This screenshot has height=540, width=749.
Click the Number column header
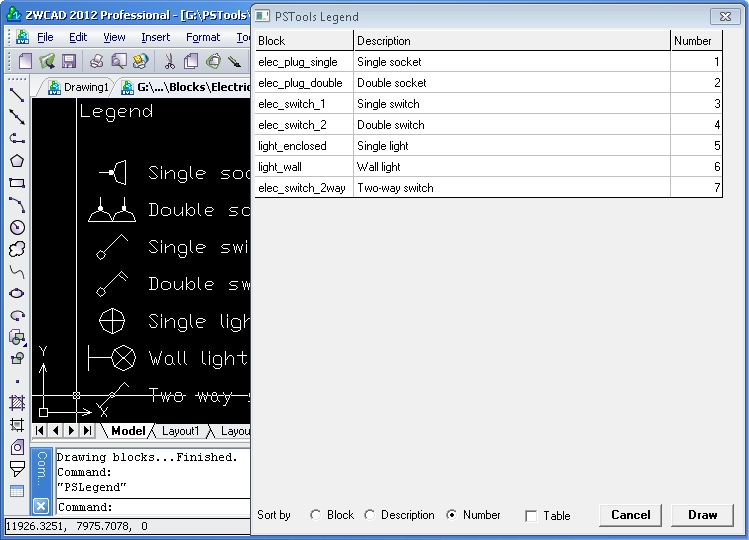point(696,41)
